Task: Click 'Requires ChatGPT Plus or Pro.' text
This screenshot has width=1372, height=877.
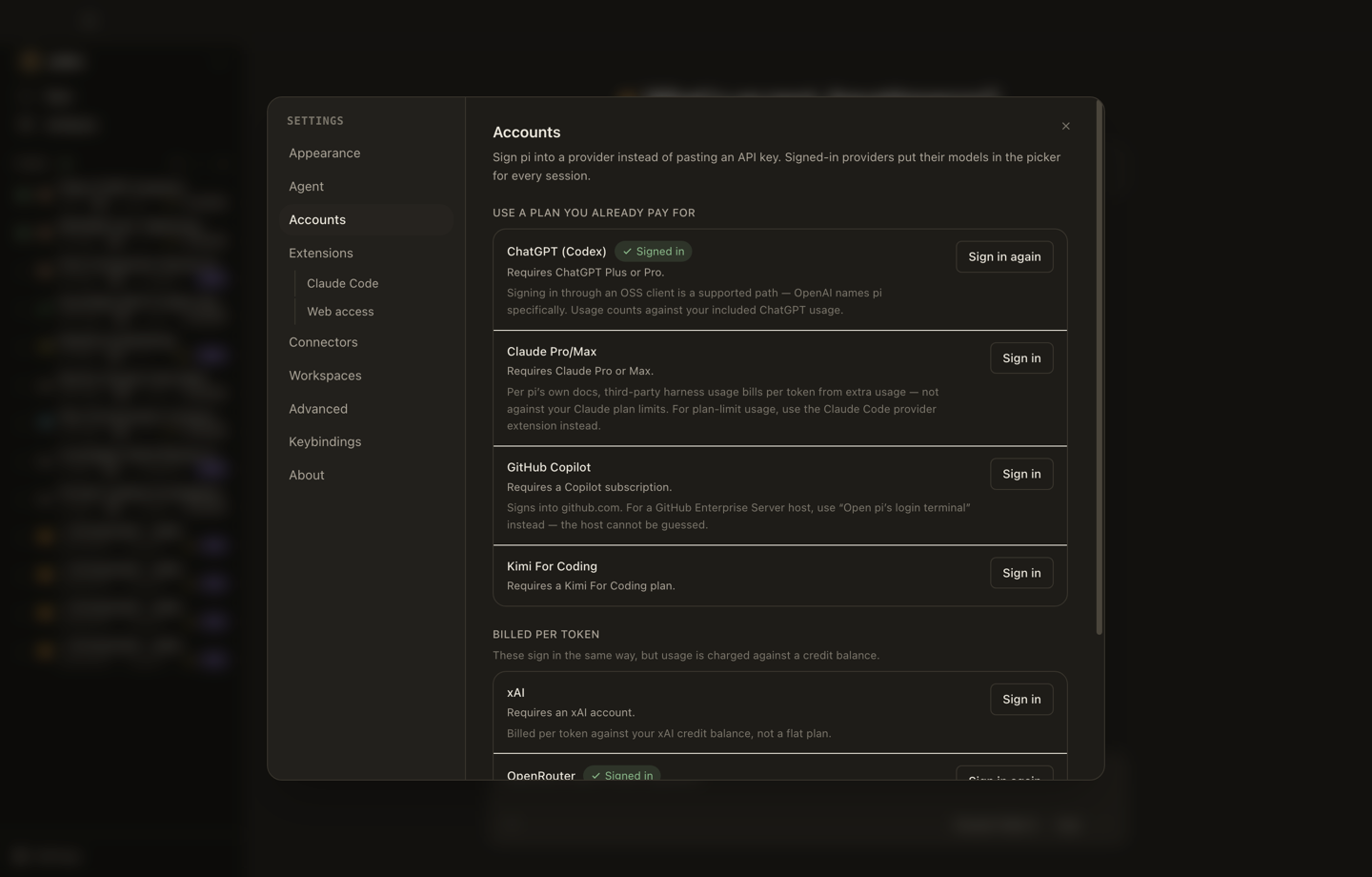Action: (586, 273)
